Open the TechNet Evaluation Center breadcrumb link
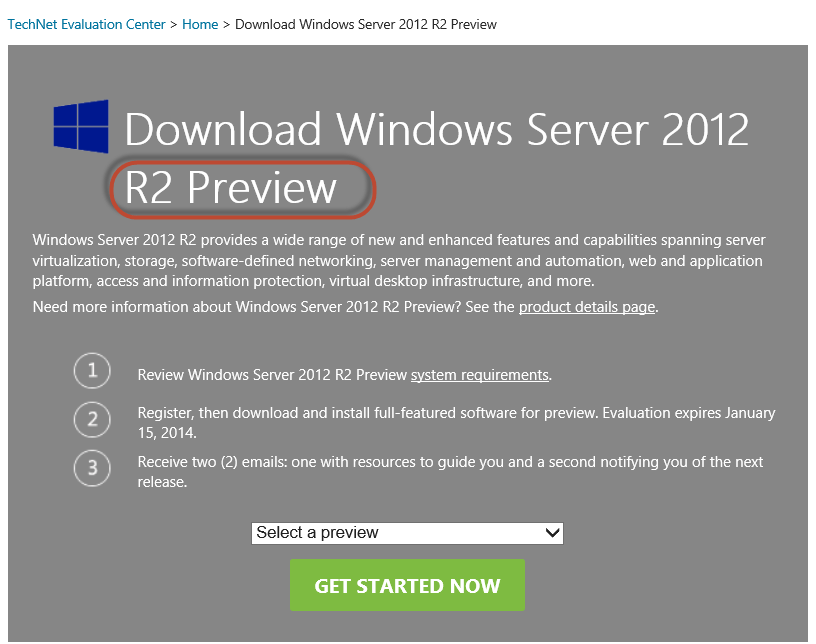 pyautogui.click(x=86, y=24)
